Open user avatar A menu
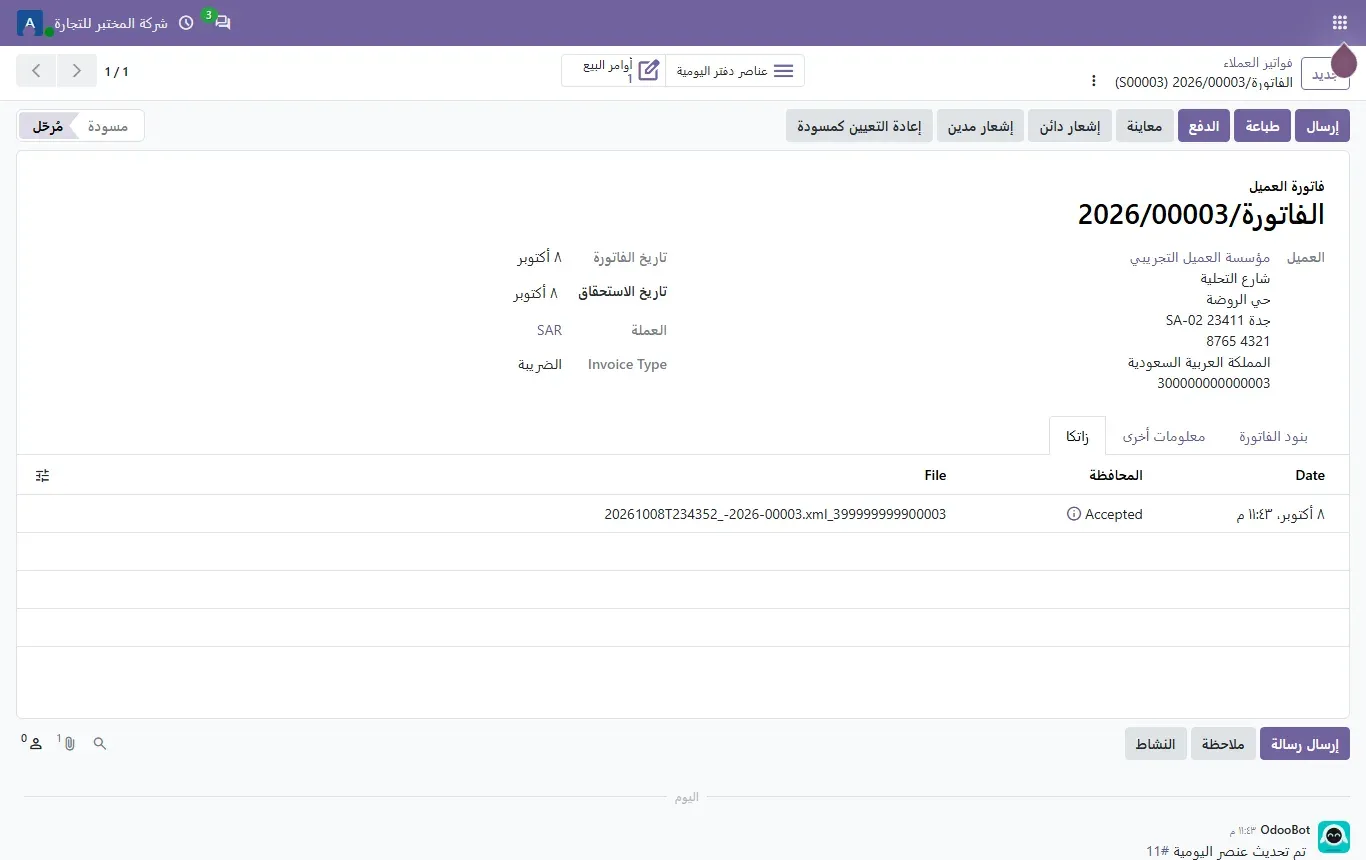 point(30,22)
